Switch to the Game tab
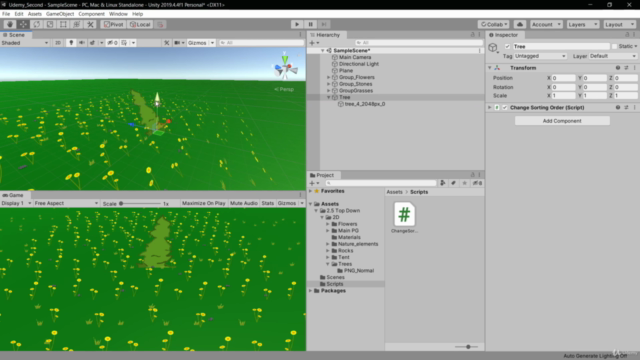The width and height of the screenshot is (640, 360). [13, 195]
